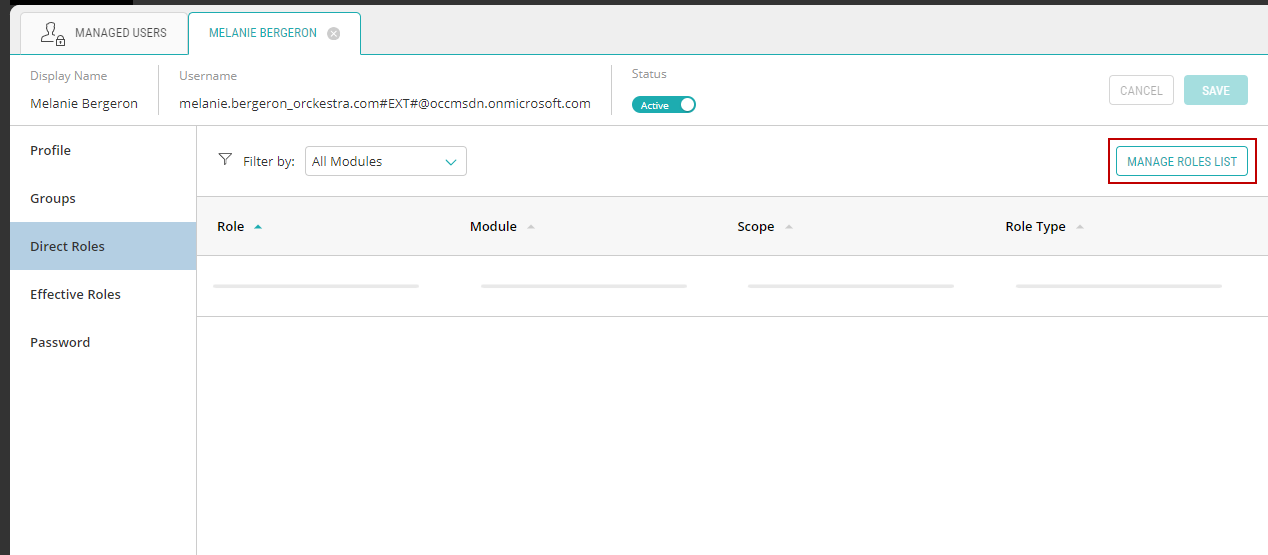The height and width of the screenshot is (555, 1268).
Task: Open the Password section
Action: [x=60, y=342]
